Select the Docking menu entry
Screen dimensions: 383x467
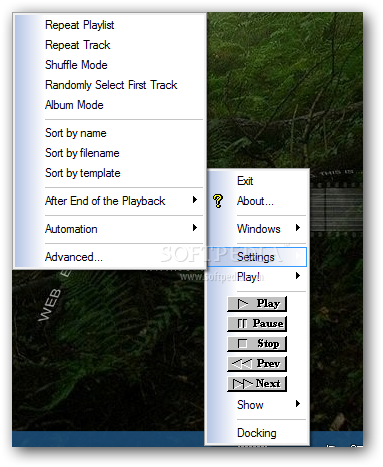257,433
